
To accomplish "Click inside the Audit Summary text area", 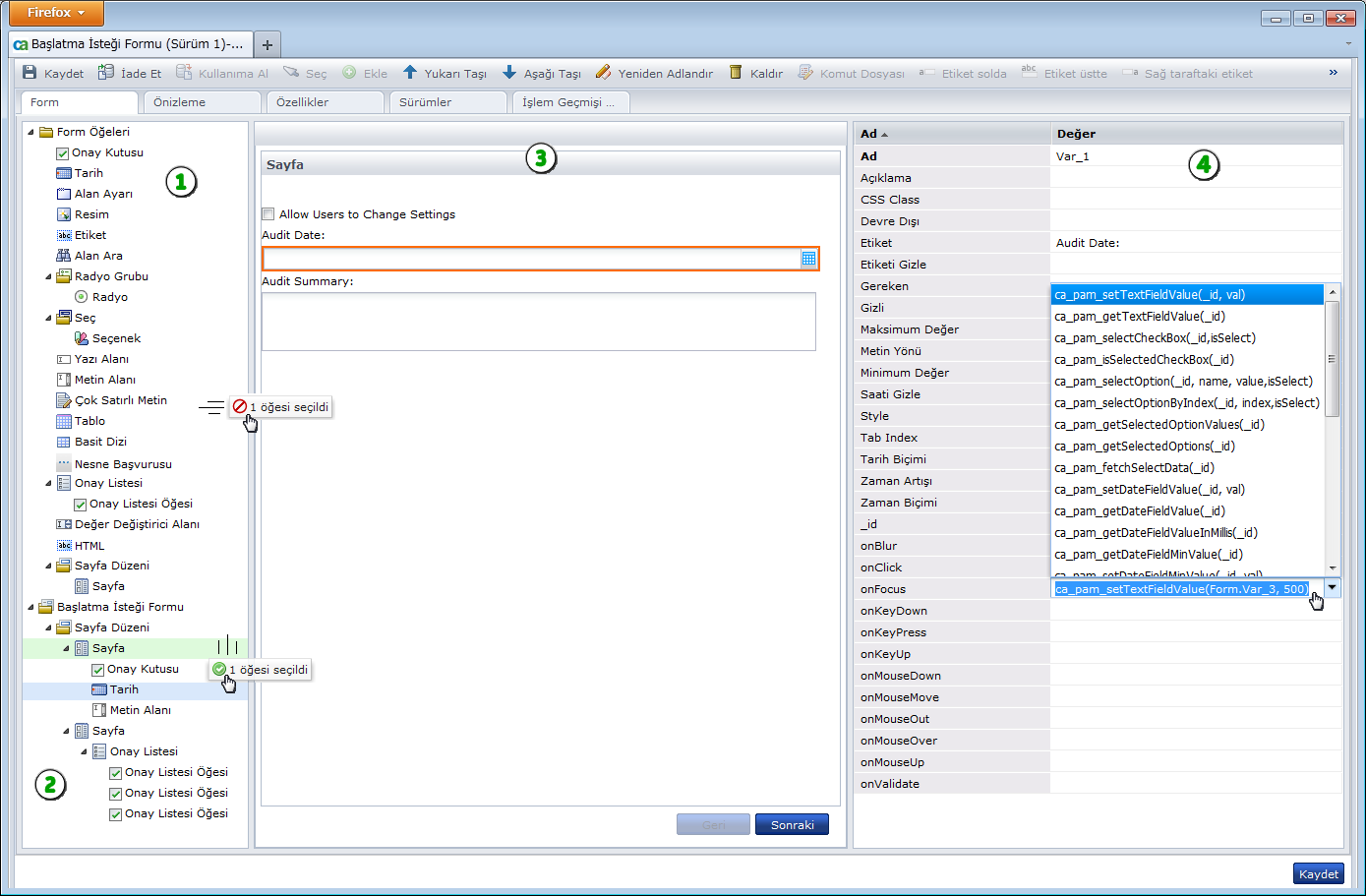I will coord(538,322).
